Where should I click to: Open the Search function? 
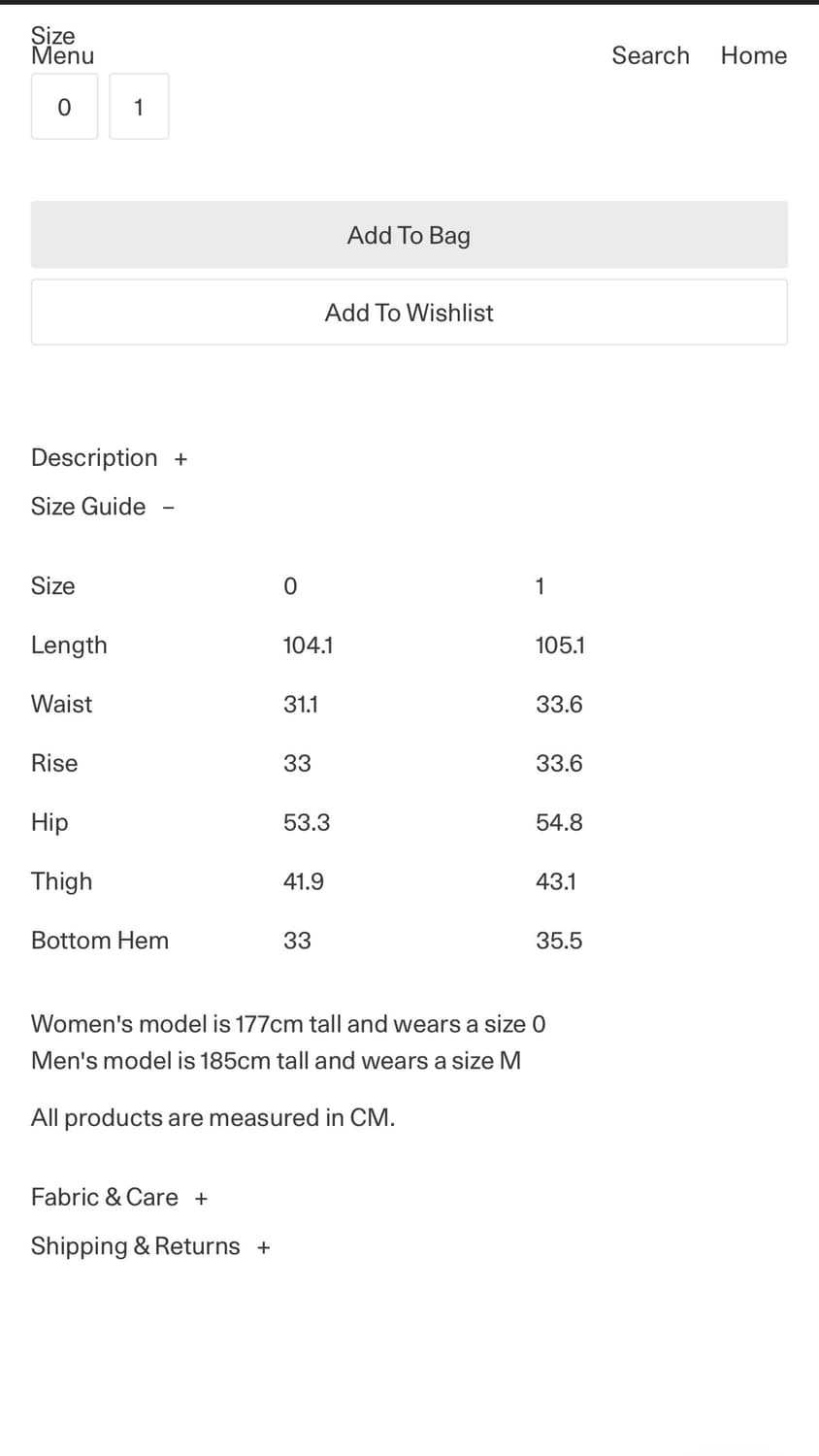[x=650, y=55]
